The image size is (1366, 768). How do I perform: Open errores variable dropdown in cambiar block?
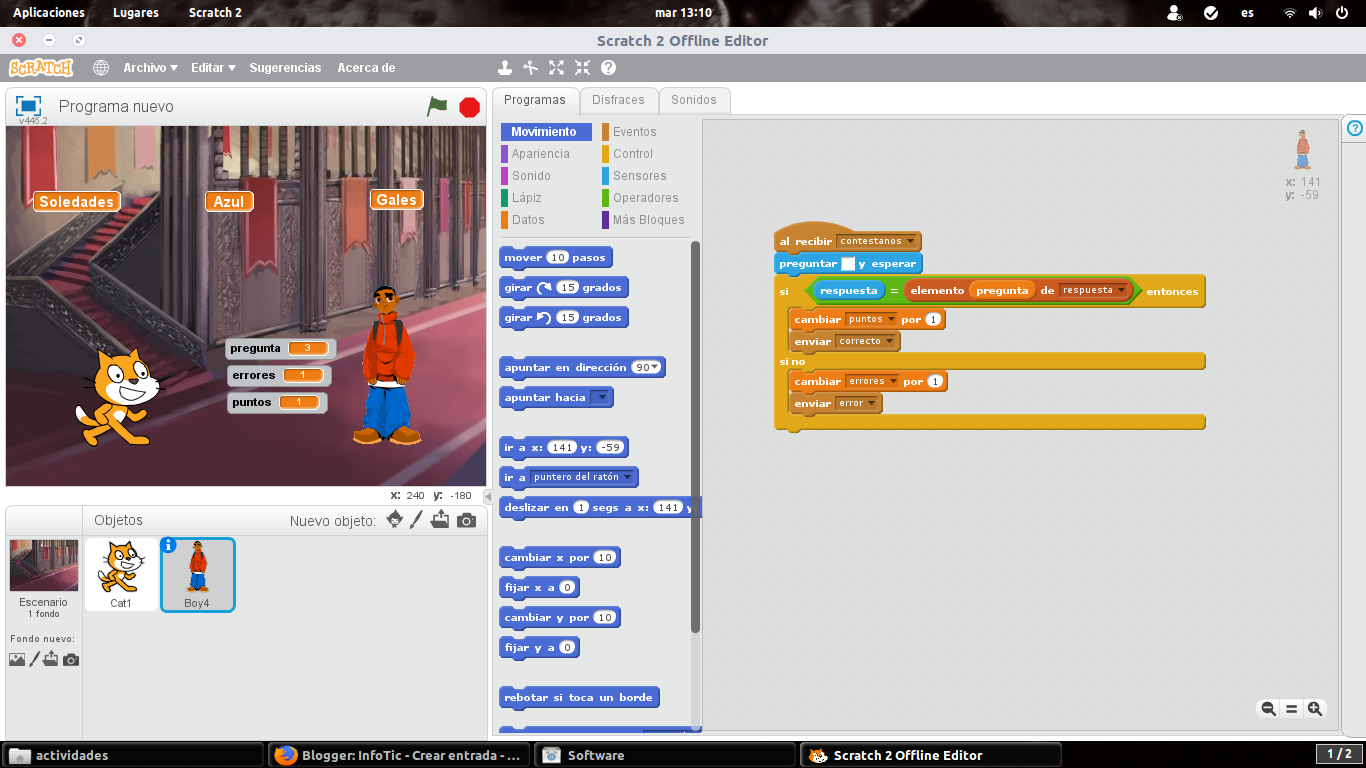tap(893, 382)
